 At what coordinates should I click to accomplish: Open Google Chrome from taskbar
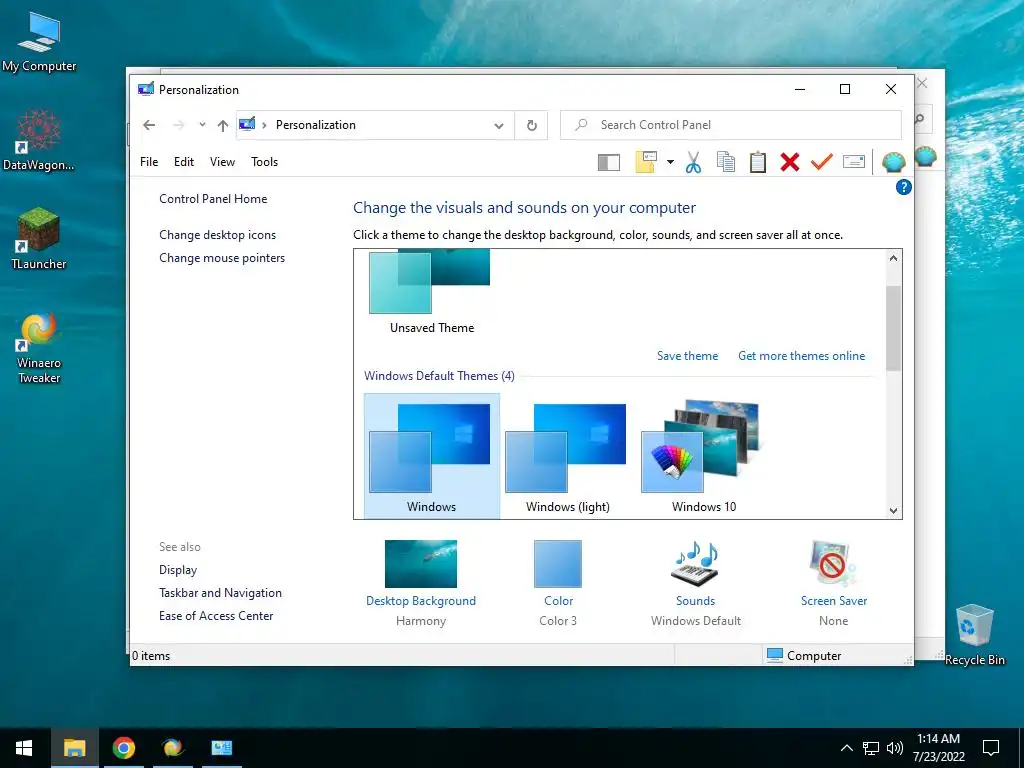[123, 748]
